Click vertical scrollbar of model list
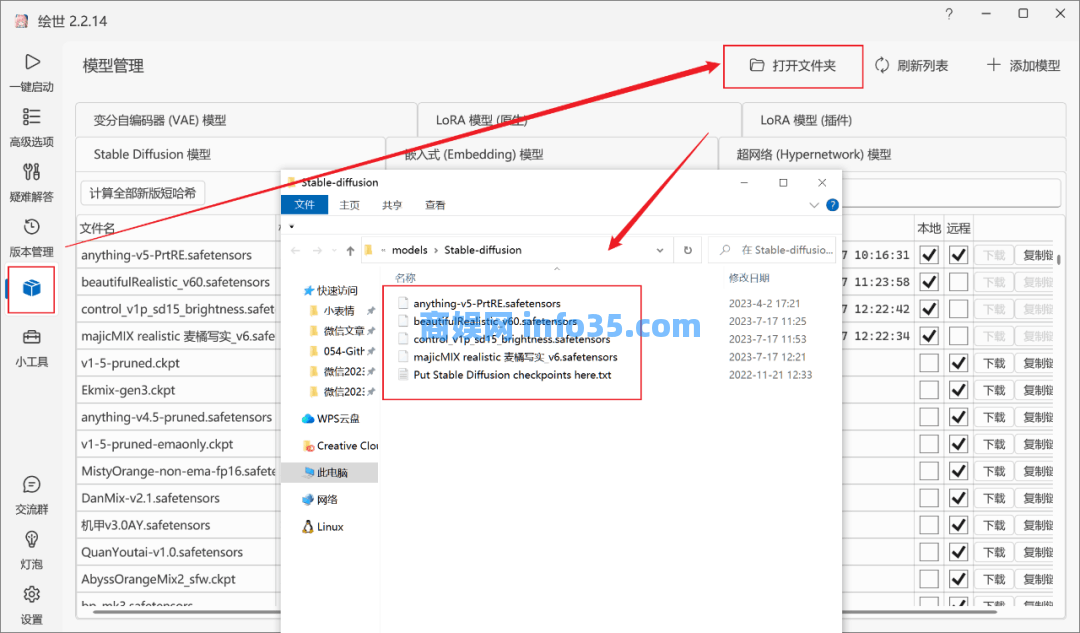1080x633 pixels. (1059, 260)
